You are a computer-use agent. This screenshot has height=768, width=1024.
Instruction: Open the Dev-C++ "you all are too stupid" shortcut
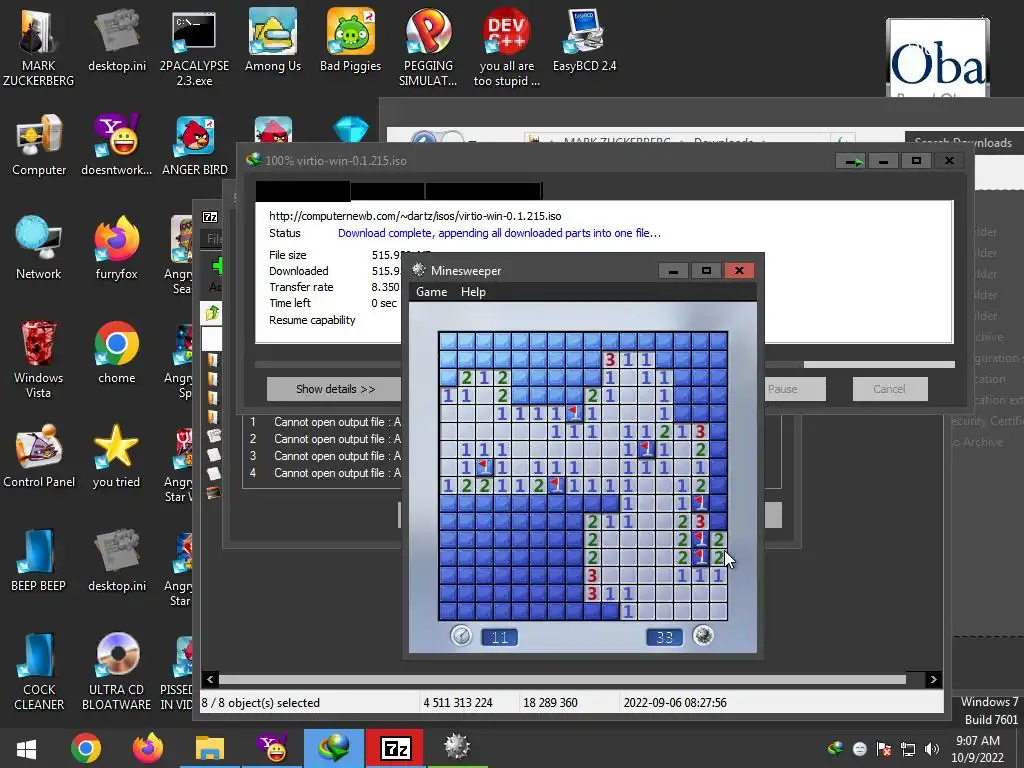506,47
